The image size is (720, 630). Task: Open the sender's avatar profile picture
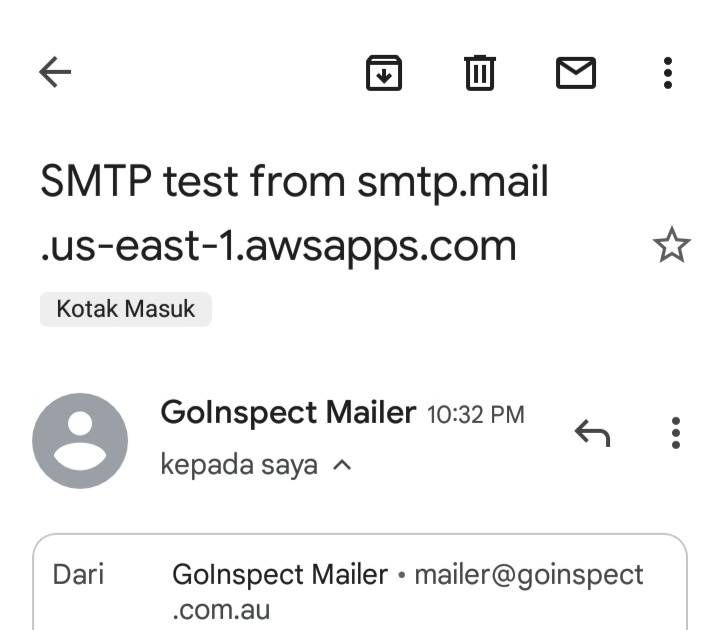click(80, 441)
